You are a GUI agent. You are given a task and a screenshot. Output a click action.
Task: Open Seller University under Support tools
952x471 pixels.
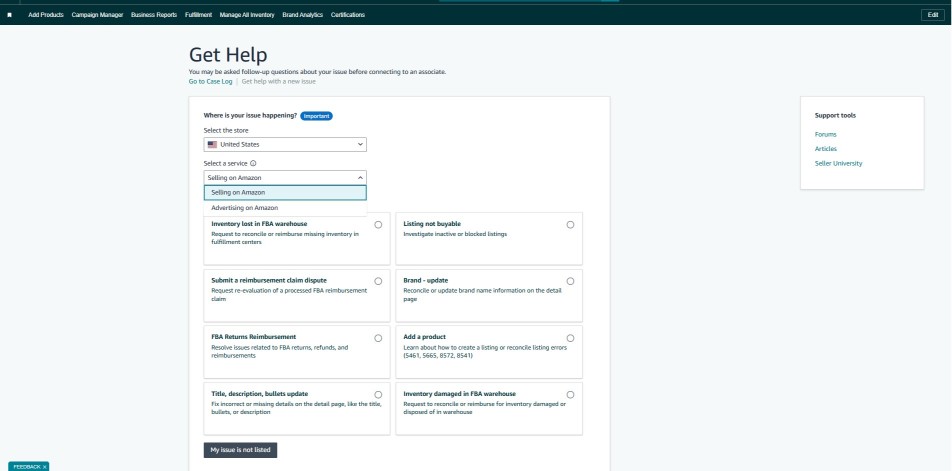coord(838,163)
